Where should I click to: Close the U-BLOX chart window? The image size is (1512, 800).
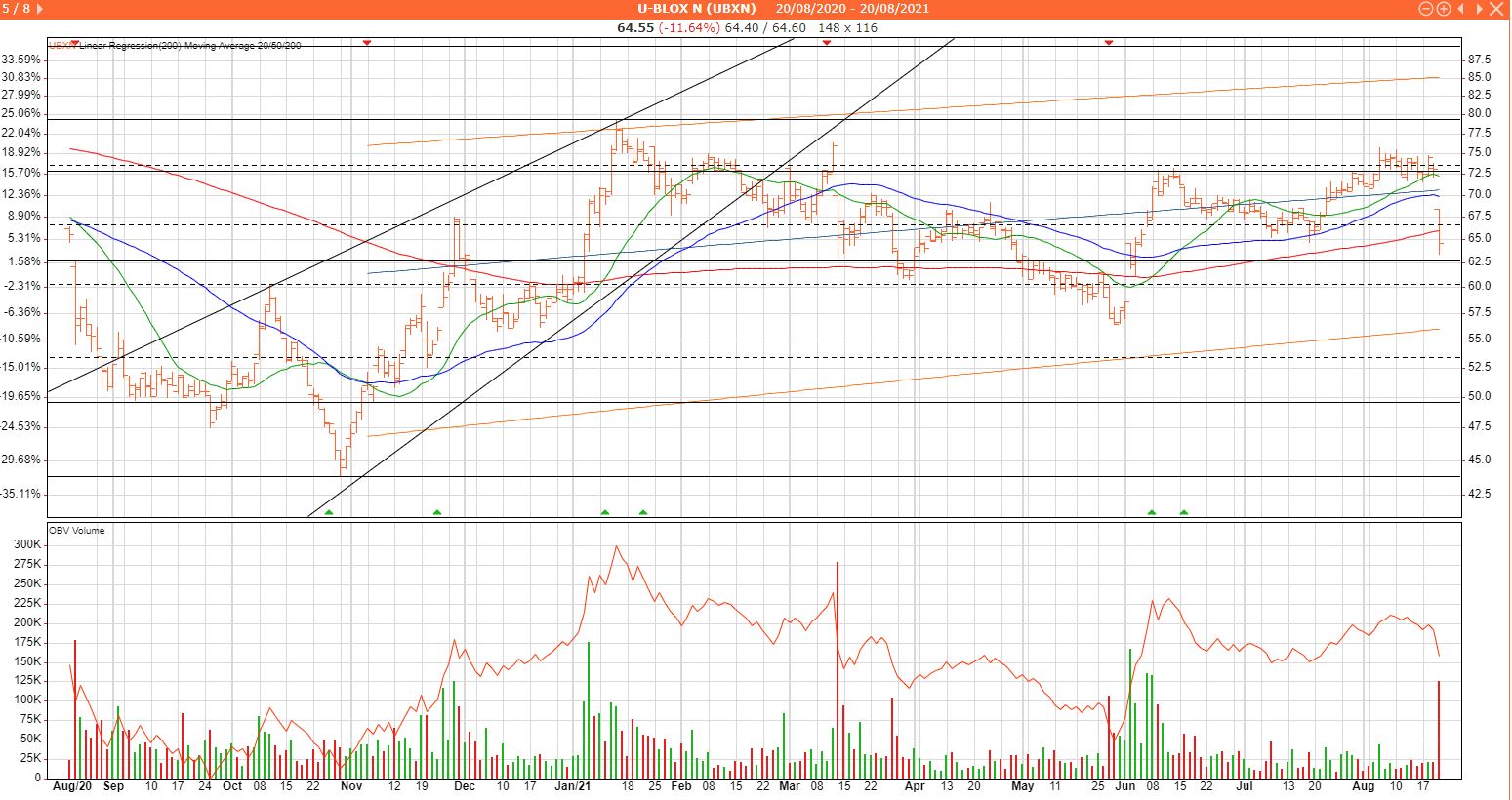1496,9
